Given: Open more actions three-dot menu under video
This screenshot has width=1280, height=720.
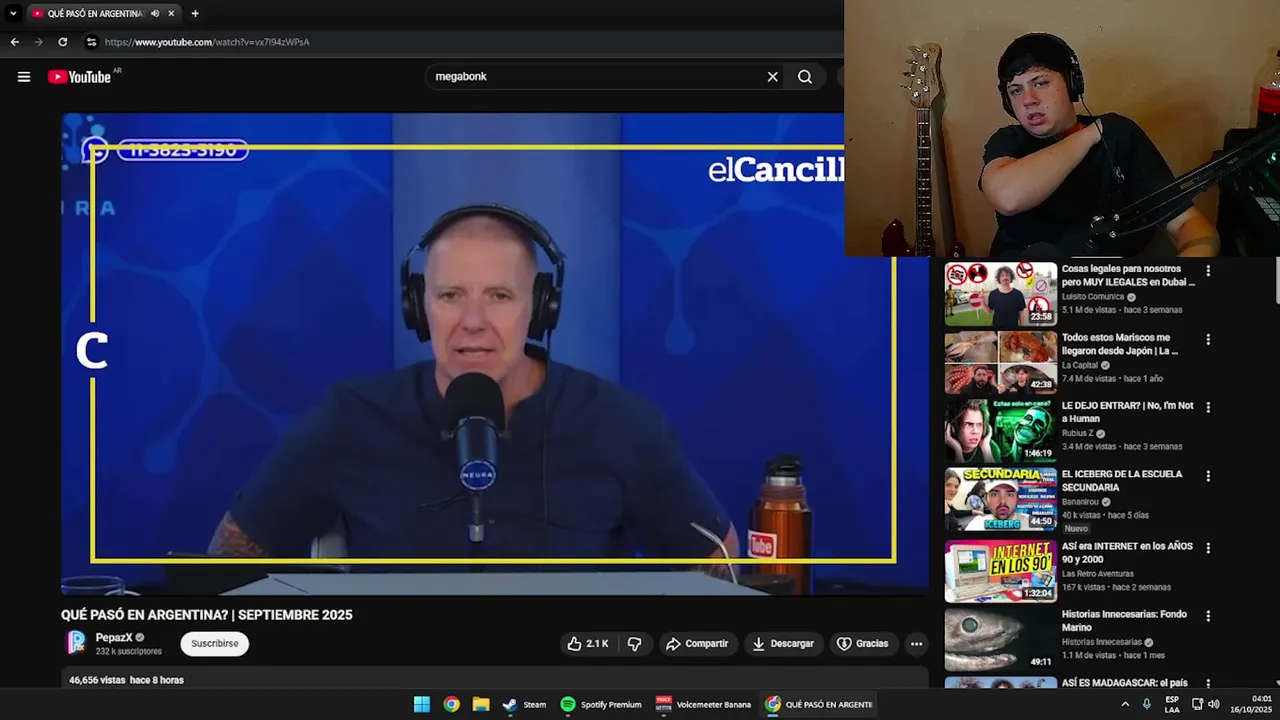Looking at the screenshot, I should 916,644.
